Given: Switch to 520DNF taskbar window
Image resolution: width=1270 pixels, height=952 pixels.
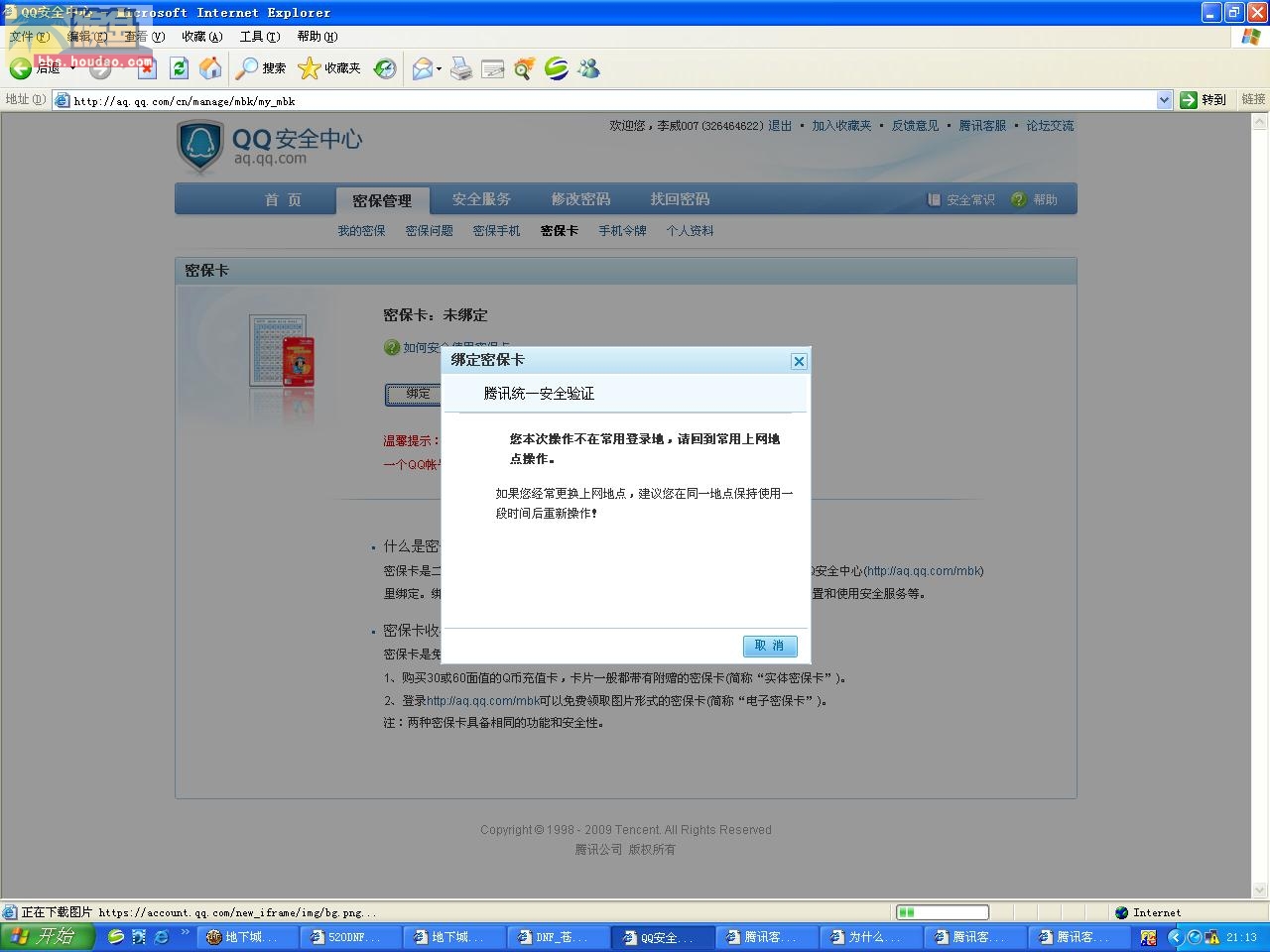Looking at the screenshot, I should [351, 937].
